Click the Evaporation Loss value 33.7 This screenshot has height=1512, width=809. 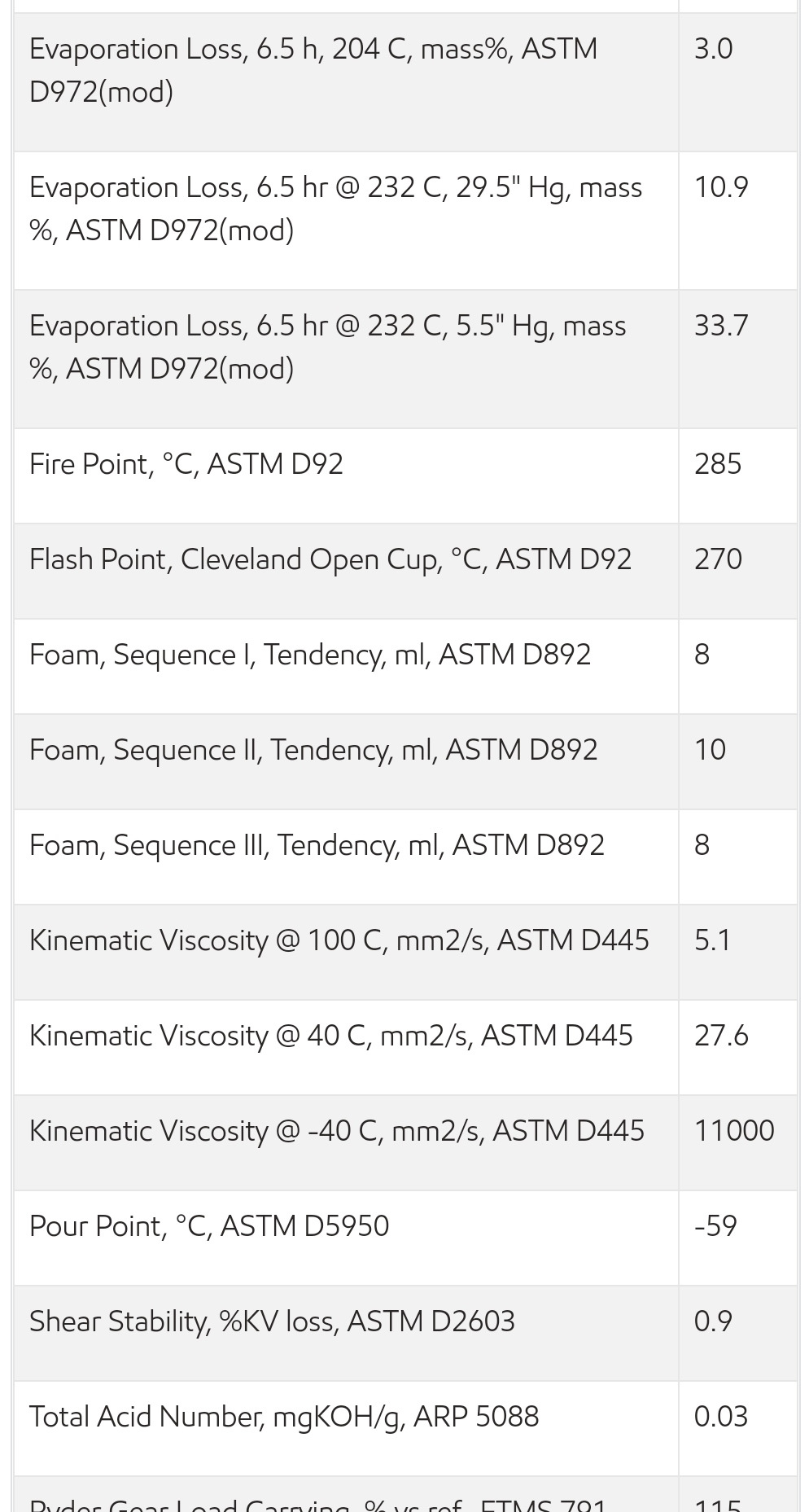(x=720, y=326)
